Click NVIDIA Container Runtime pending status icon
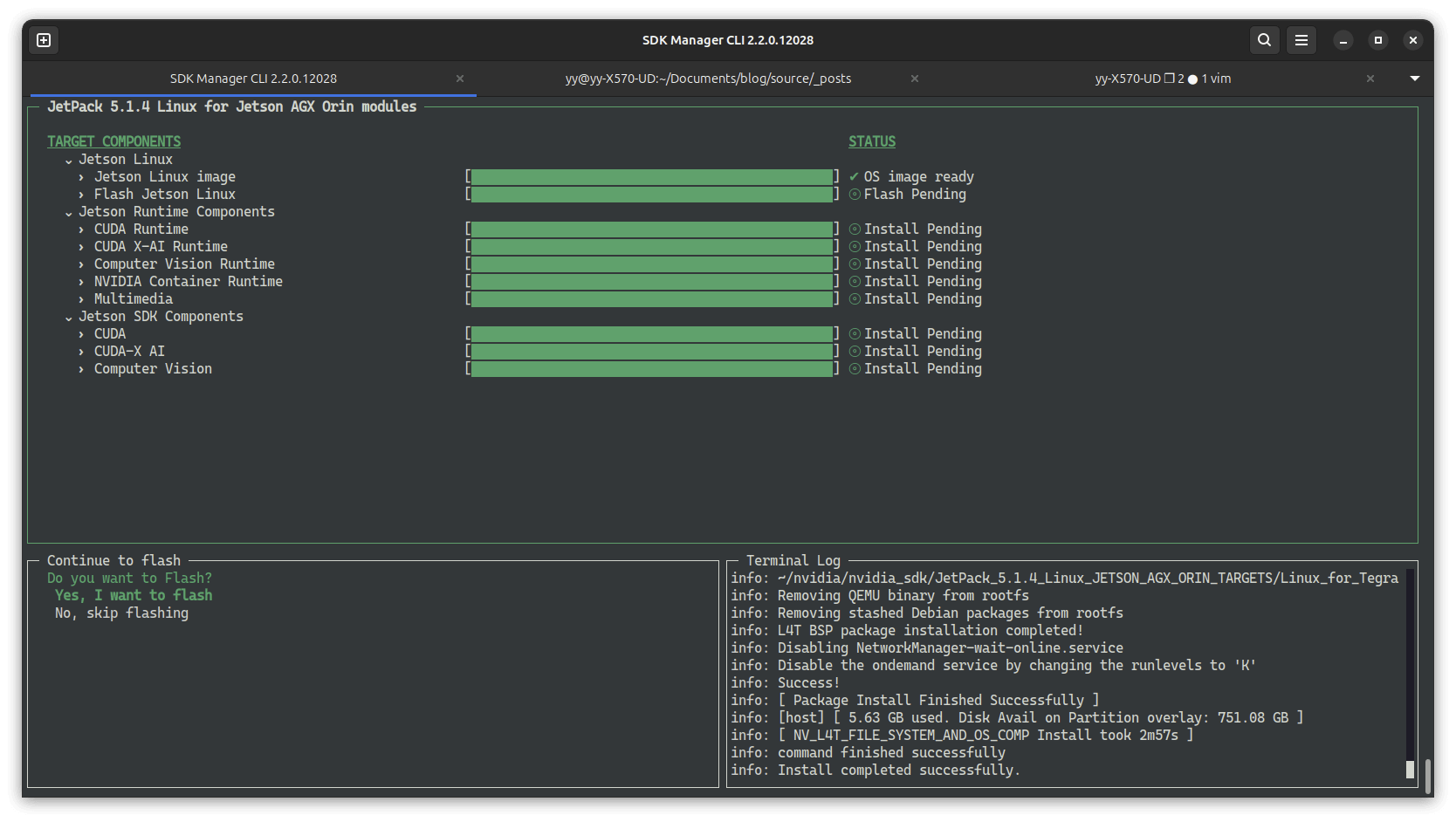Viewport: 1456px width, 822px height. point(855,282)
